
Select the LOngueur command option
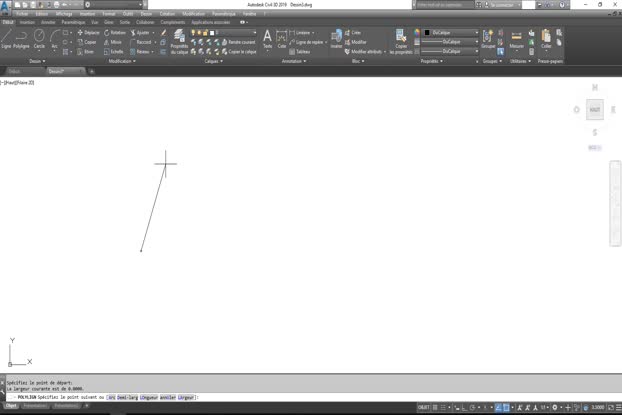pos(149,397)
